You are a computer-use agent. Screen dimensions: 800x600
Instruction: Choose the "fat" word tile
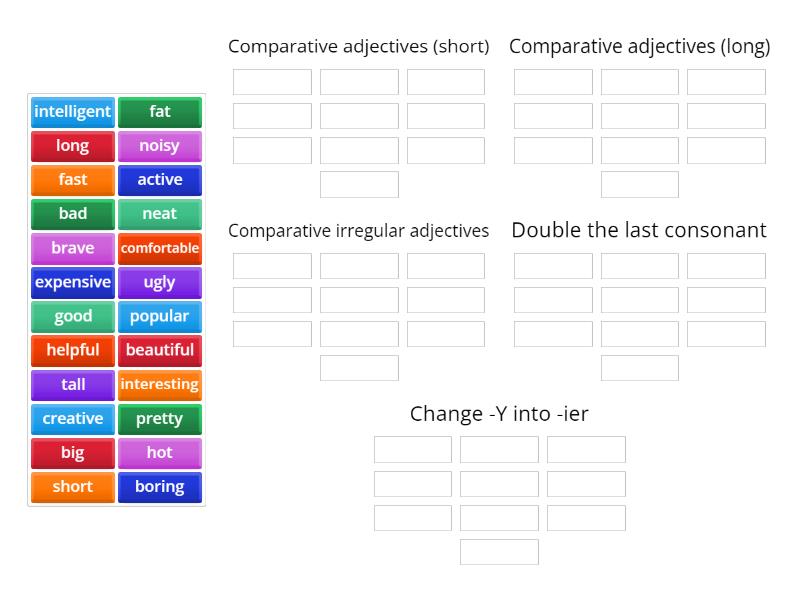pyautogui.click(x=160, y=112)
